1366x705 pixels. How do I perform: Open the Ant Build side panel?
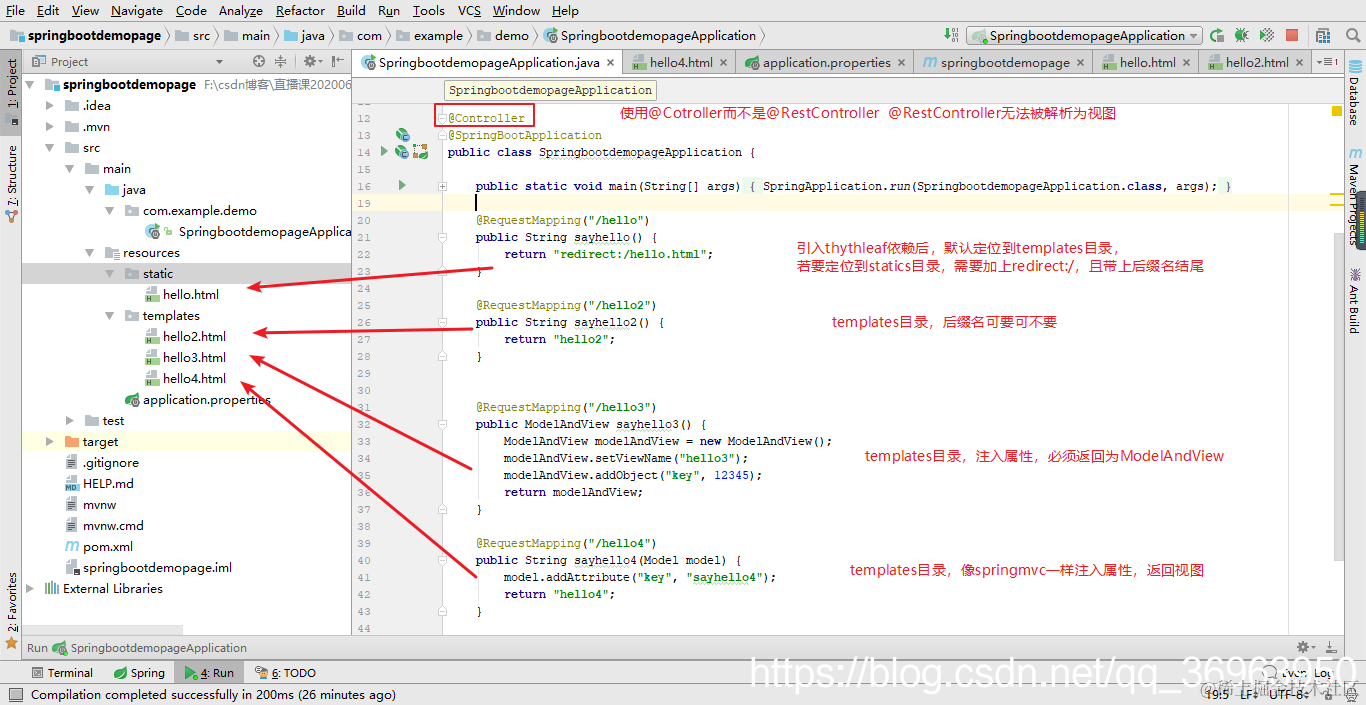point(1355,300)
